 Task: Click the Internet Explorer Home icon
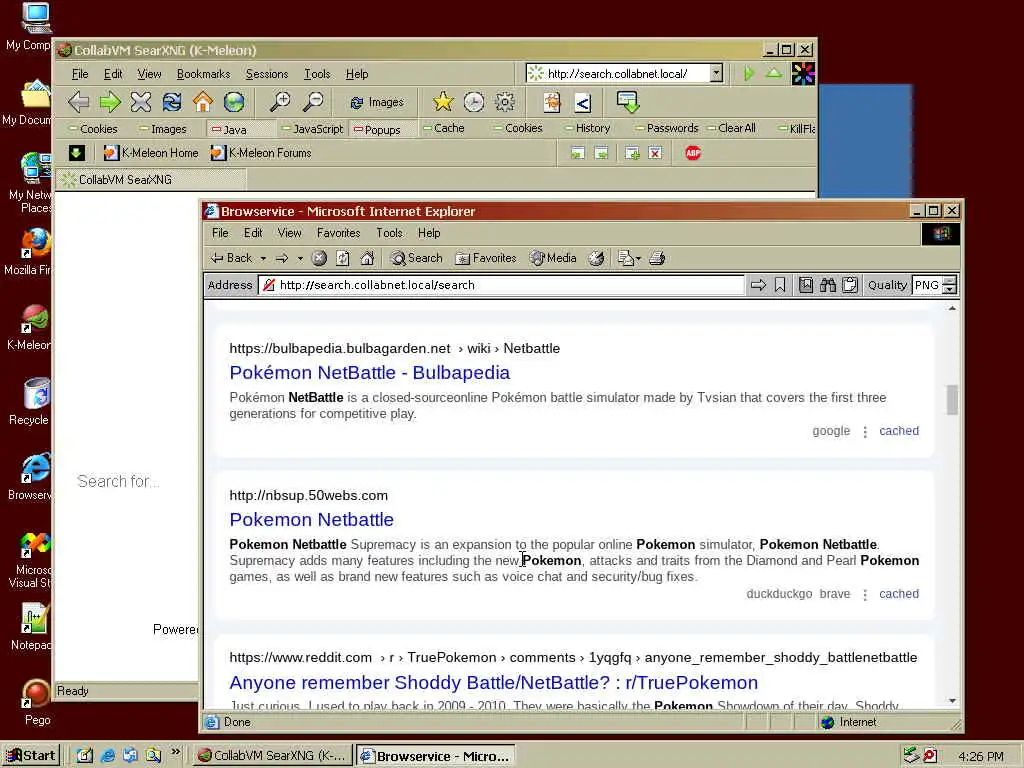tap(367, 259)
